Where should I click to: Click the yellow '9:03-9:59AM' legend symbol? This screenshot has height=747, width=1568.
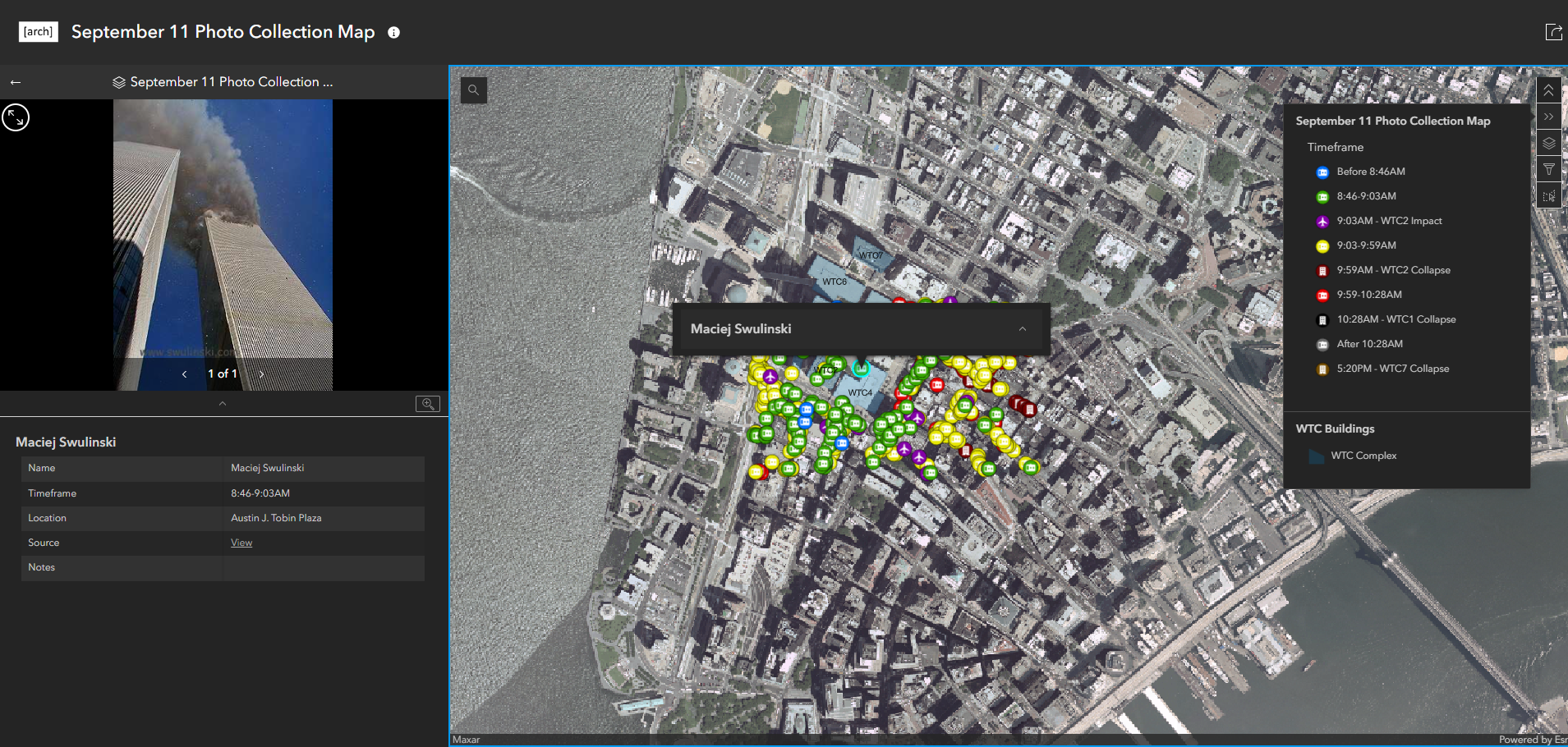(1322, 246)
